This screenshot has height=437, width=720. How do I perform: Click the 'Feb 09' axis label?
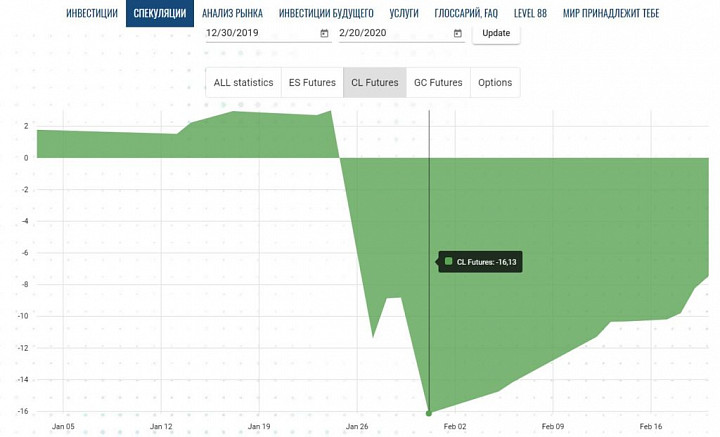point(553,426)
